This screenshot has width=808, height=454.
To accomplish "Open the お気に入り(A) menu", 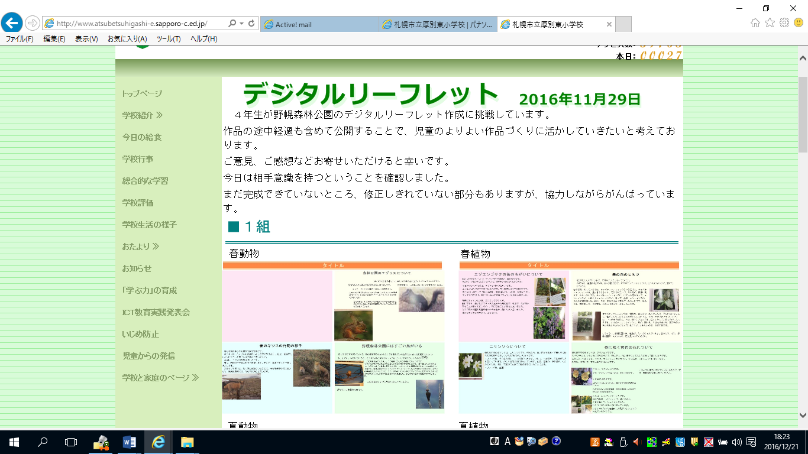I will 127,39.
